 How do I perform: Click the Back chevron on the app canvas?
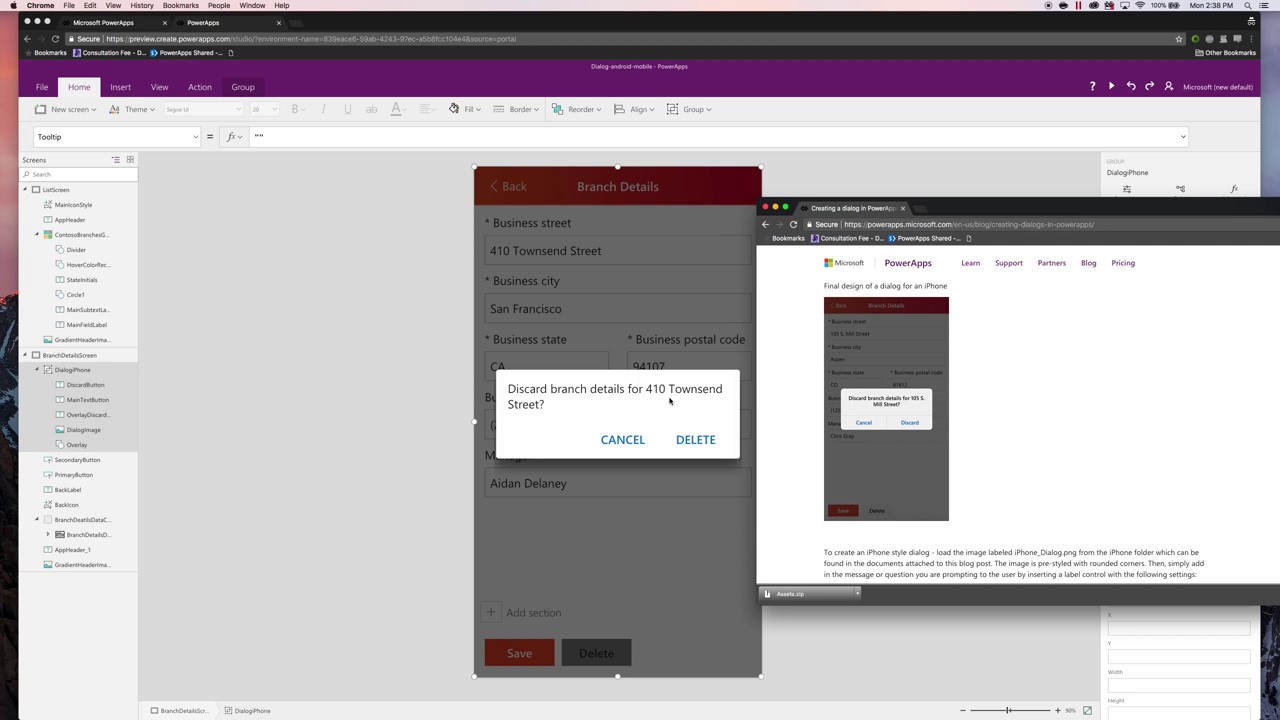tap(494, 186)
